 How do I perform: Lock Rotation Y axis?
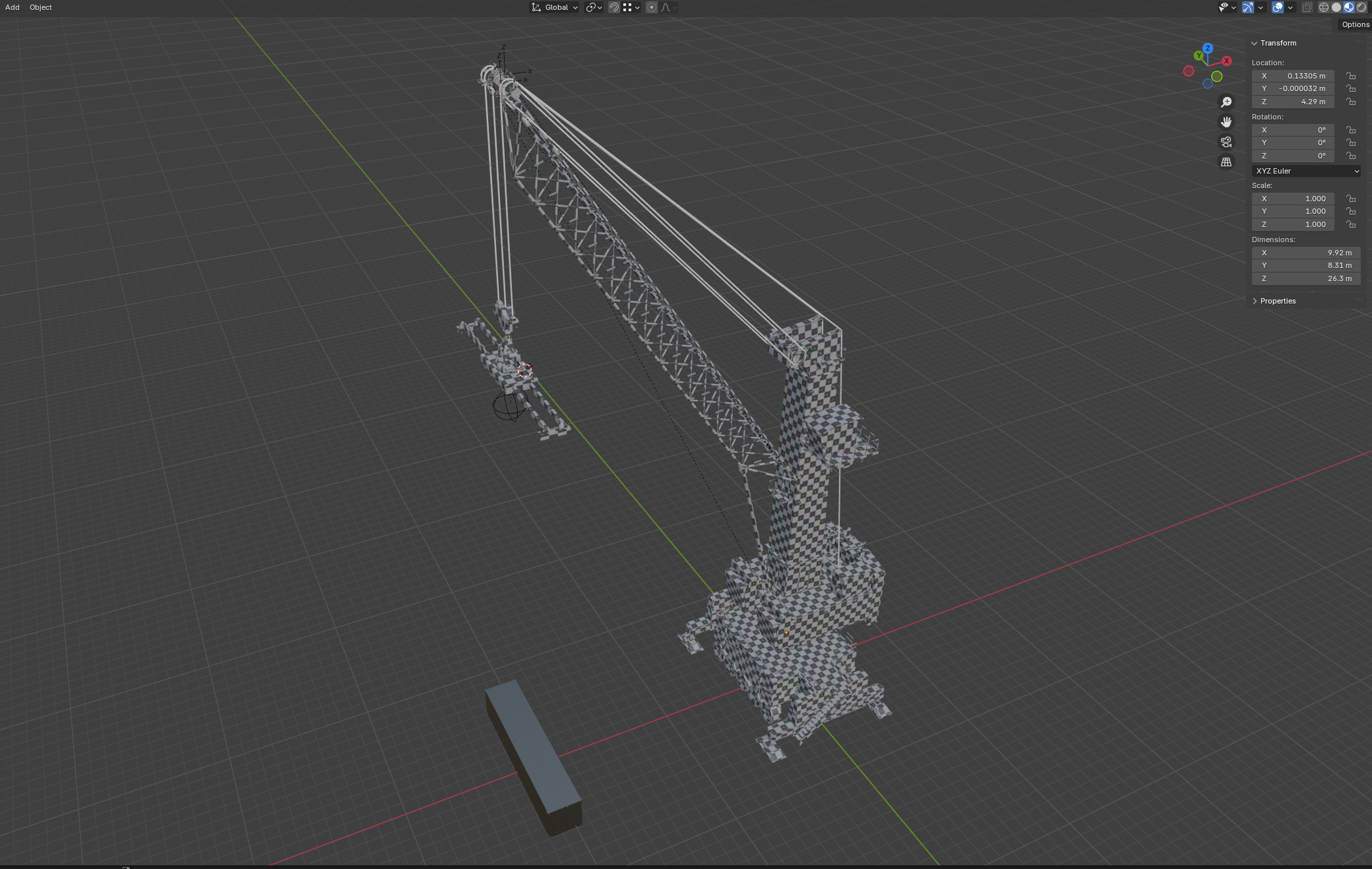[1351, 143]
